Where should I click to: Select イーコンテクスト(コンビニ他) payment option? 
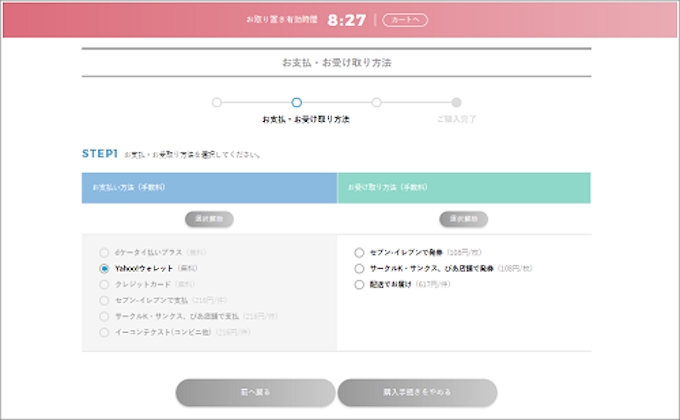(x=104, y=331)
